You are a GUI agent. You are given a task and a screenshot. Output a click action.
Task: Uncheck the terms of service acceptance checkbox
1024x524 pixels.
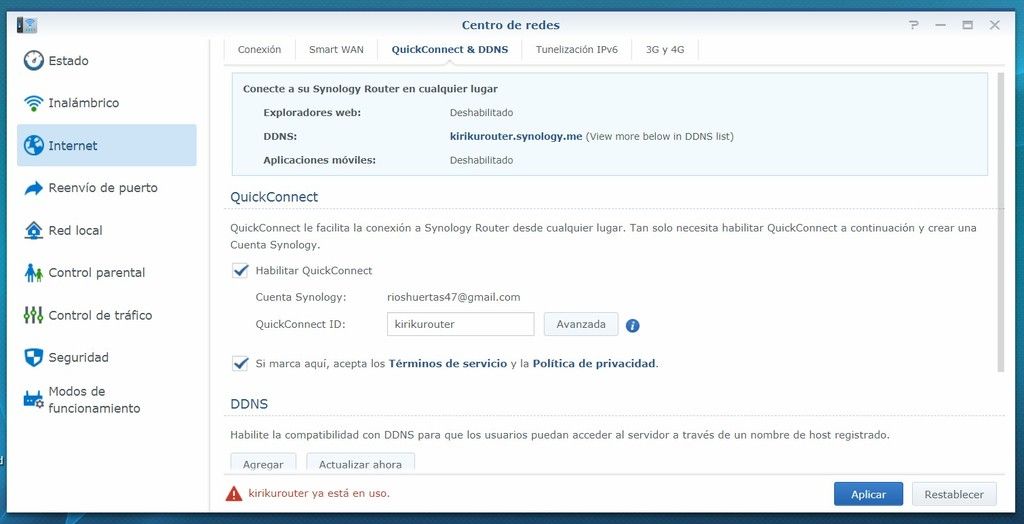[240, 363]
